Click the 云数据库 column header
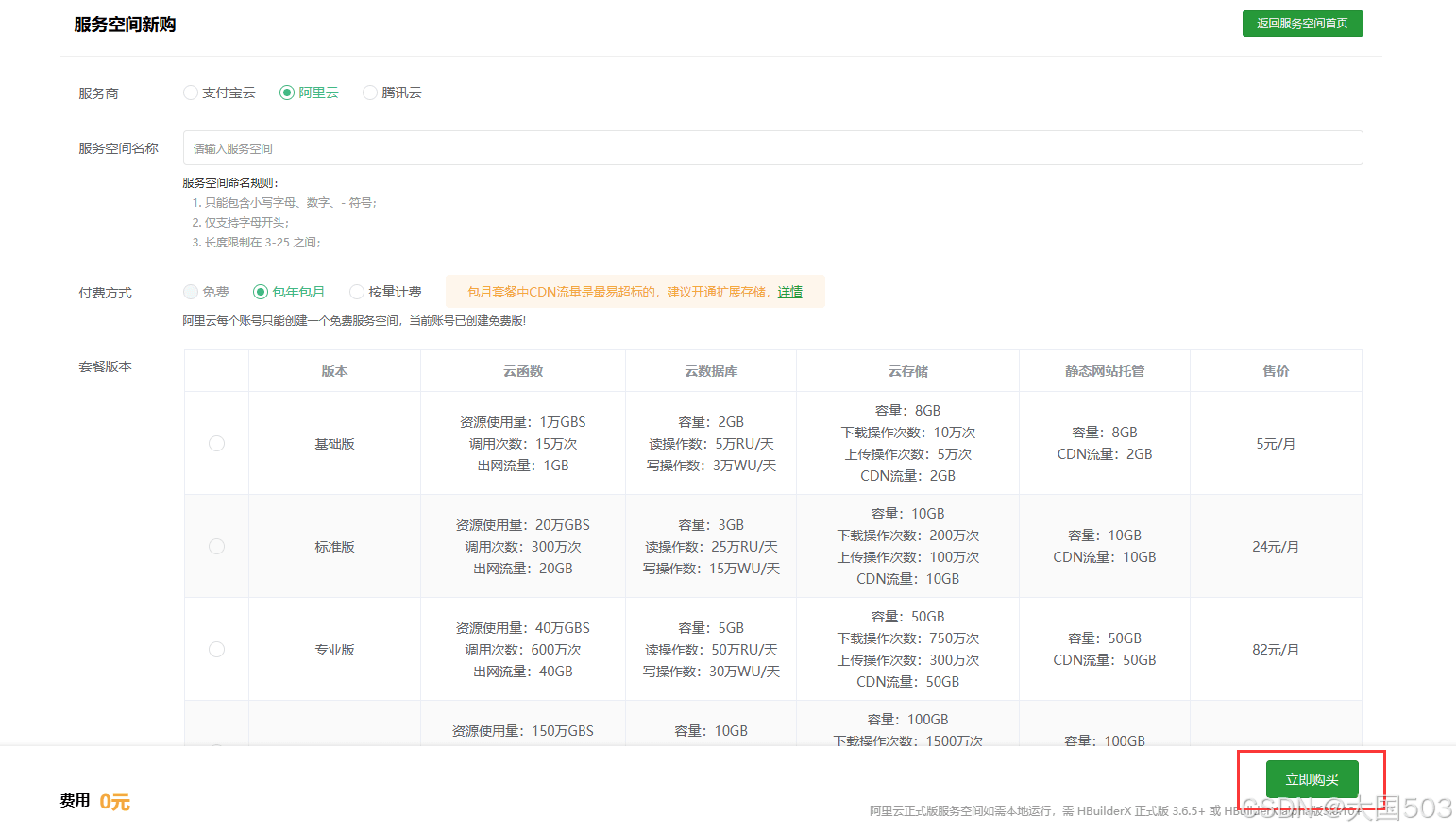The height and width of the screenshot is (833, 1456). (711, 371)
